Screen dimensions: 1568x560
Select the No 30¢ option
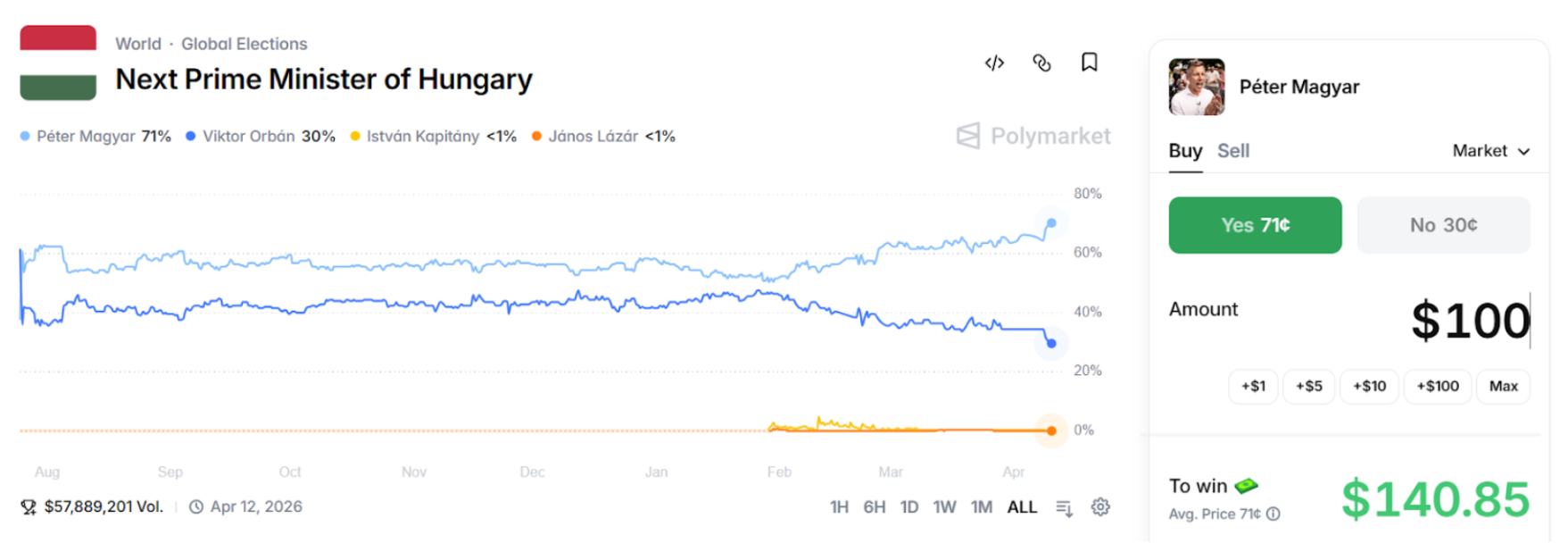coord(1443,225)
